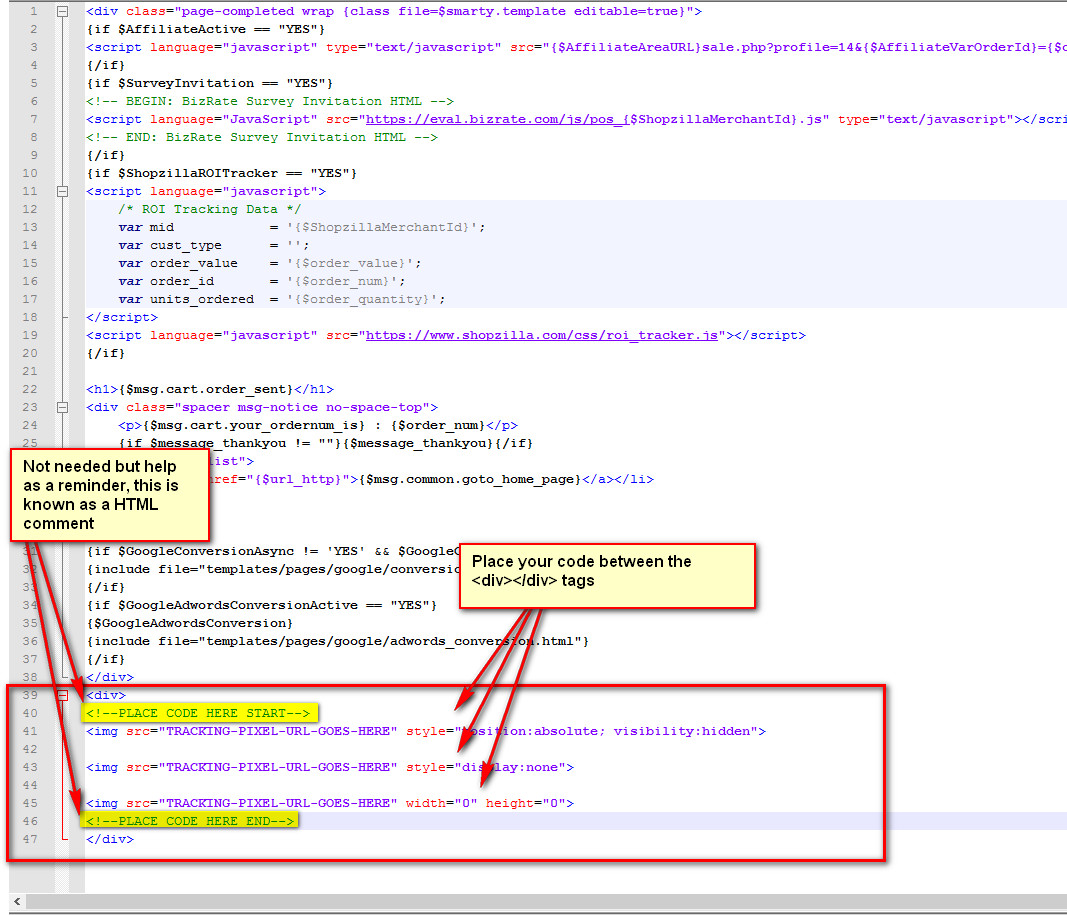This screenshot has height=915, width=1067.
Task: Click the 'var order_id' declaration line
Action: click(x=261, y=282)
